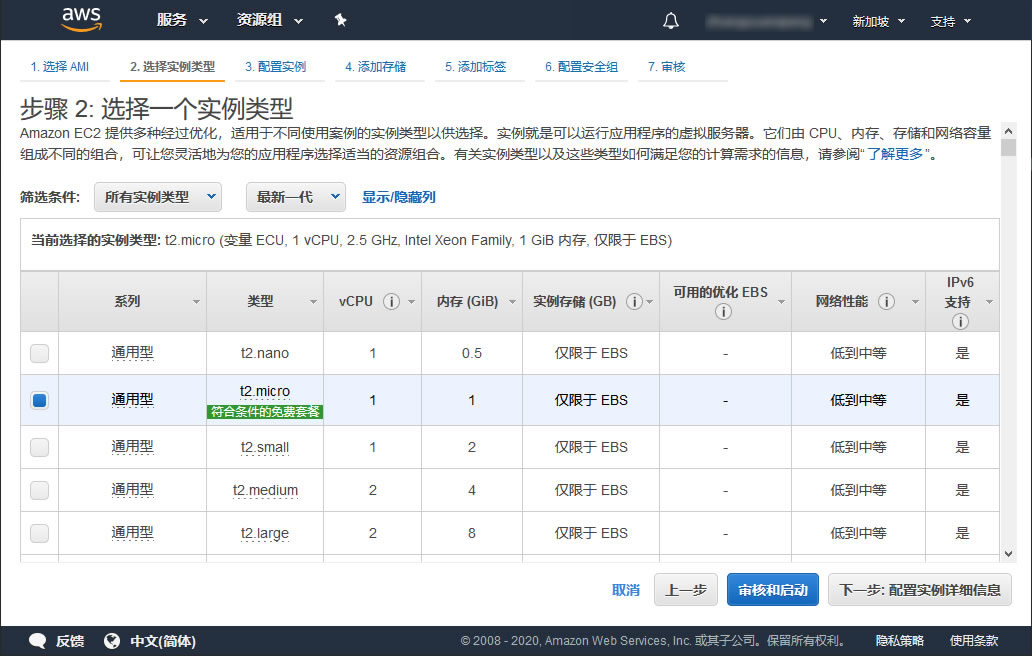Viewport: 1032px width, 656px height.
Task: Click the t2.micro type name
Action: (265, 391)
